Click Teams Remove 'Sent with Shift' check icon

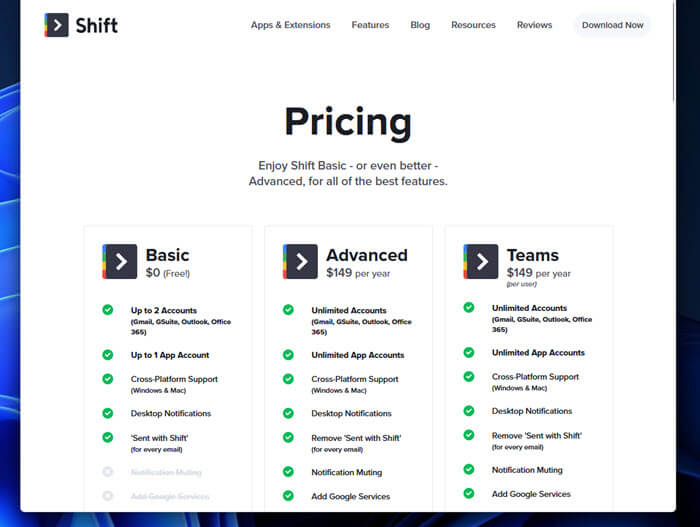coord(469,435)
